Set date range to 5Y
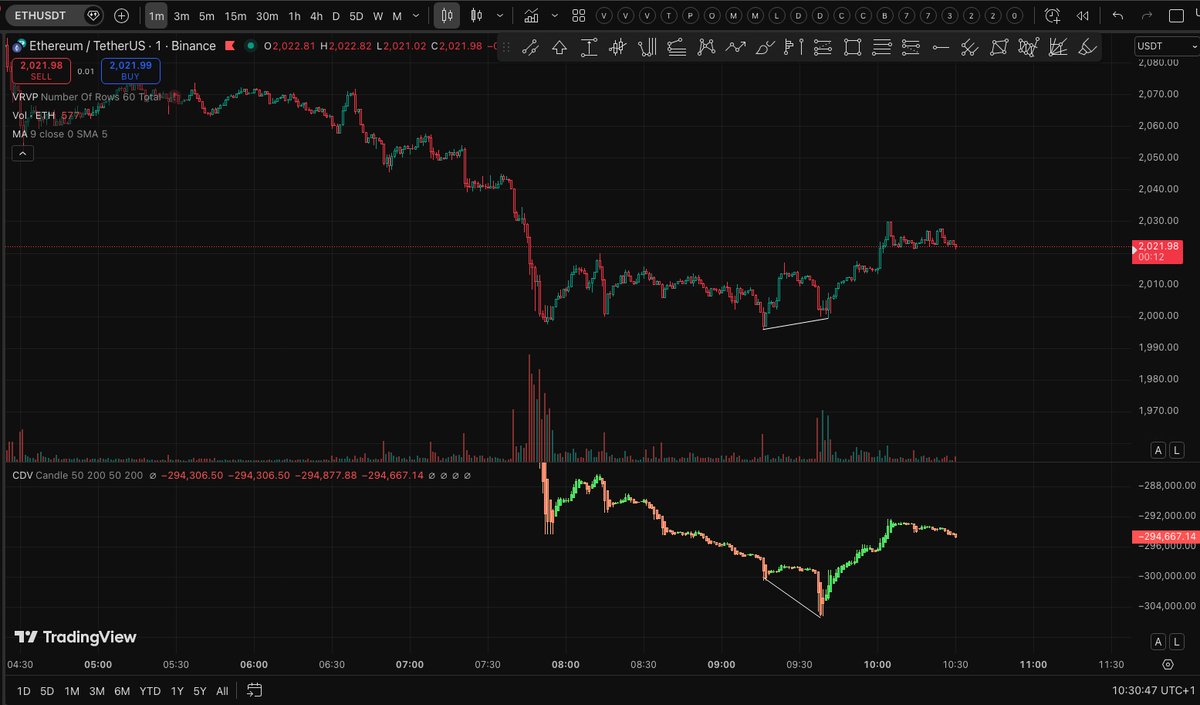The height and width of the screenshot is (705, 1200). click(x=200, y=691)
